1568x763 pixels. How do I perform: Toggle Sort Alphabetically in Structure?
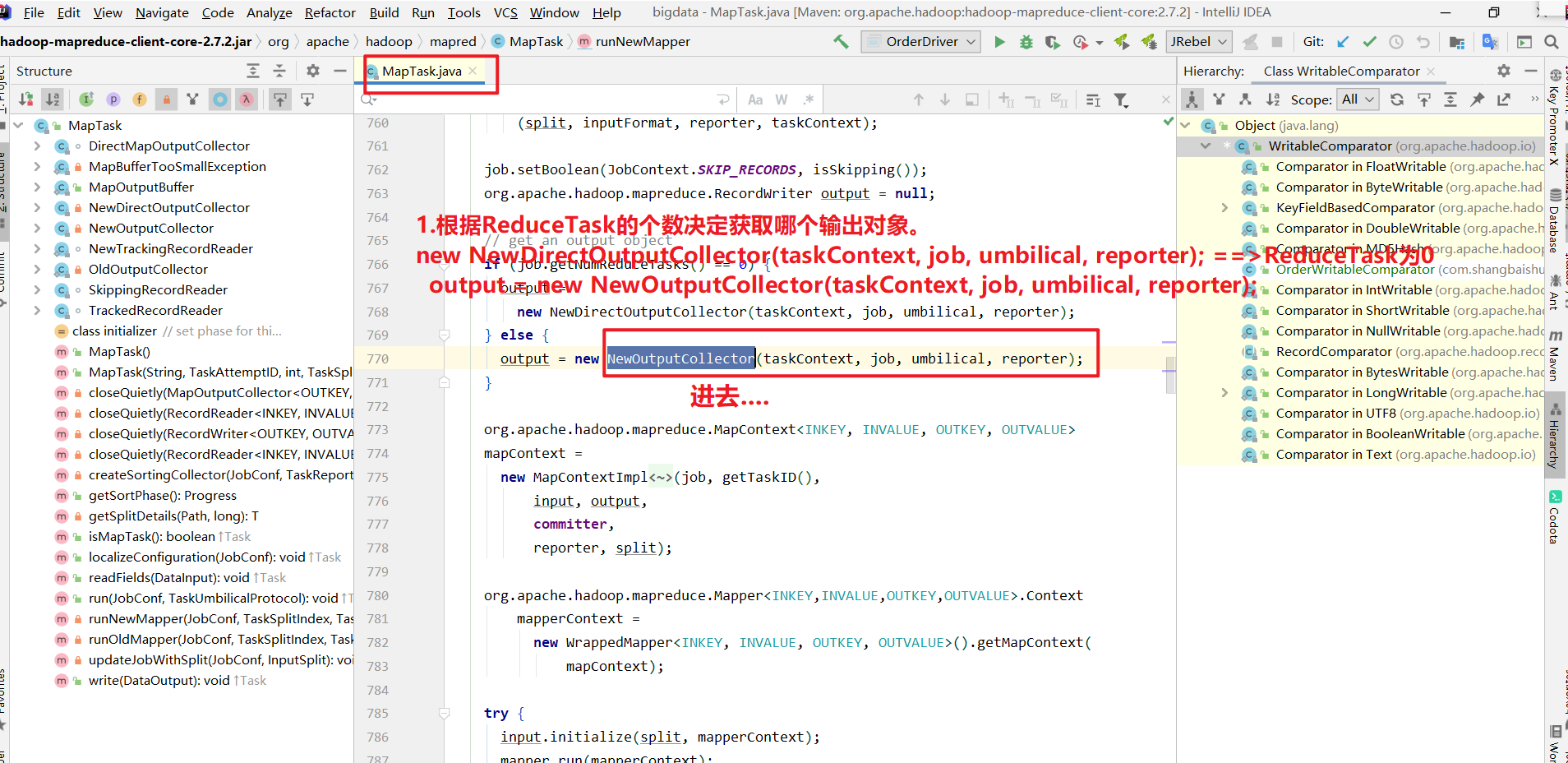[53, 99]
